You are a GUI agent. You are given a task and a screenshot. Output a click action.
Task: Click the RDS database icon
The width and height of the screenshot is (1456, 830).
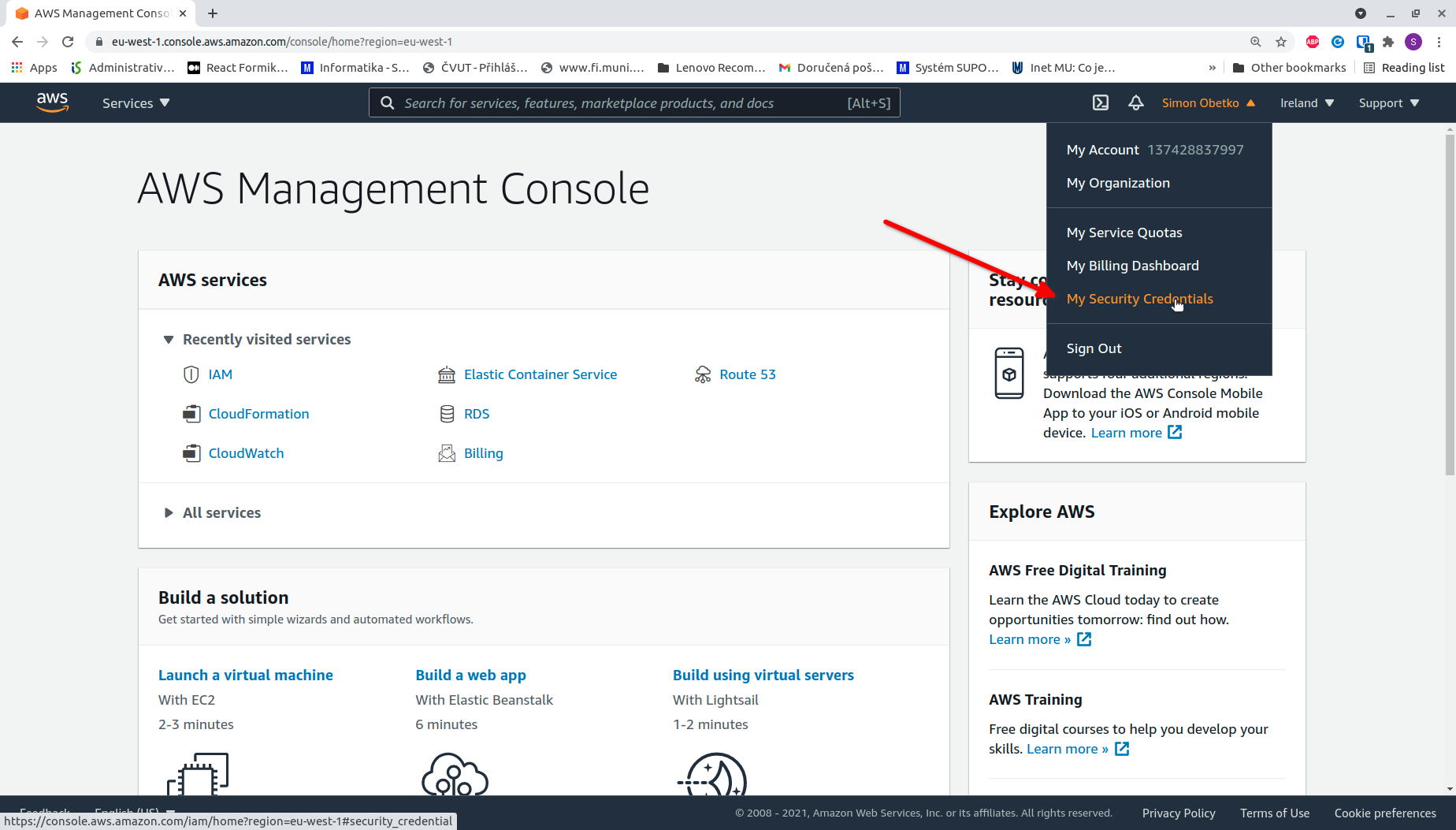(x=447, y=414)
